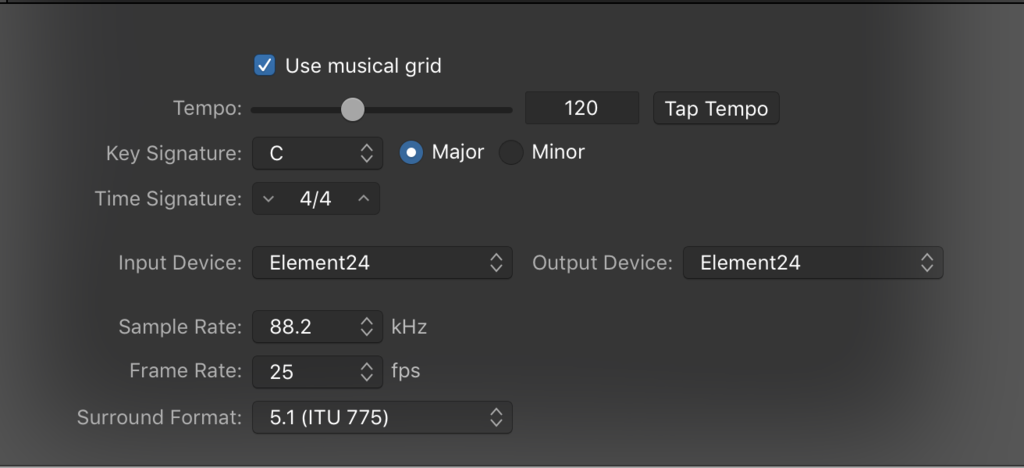
Task: Click the "Use musical grid" label text
Action: (x=363, y=66)
